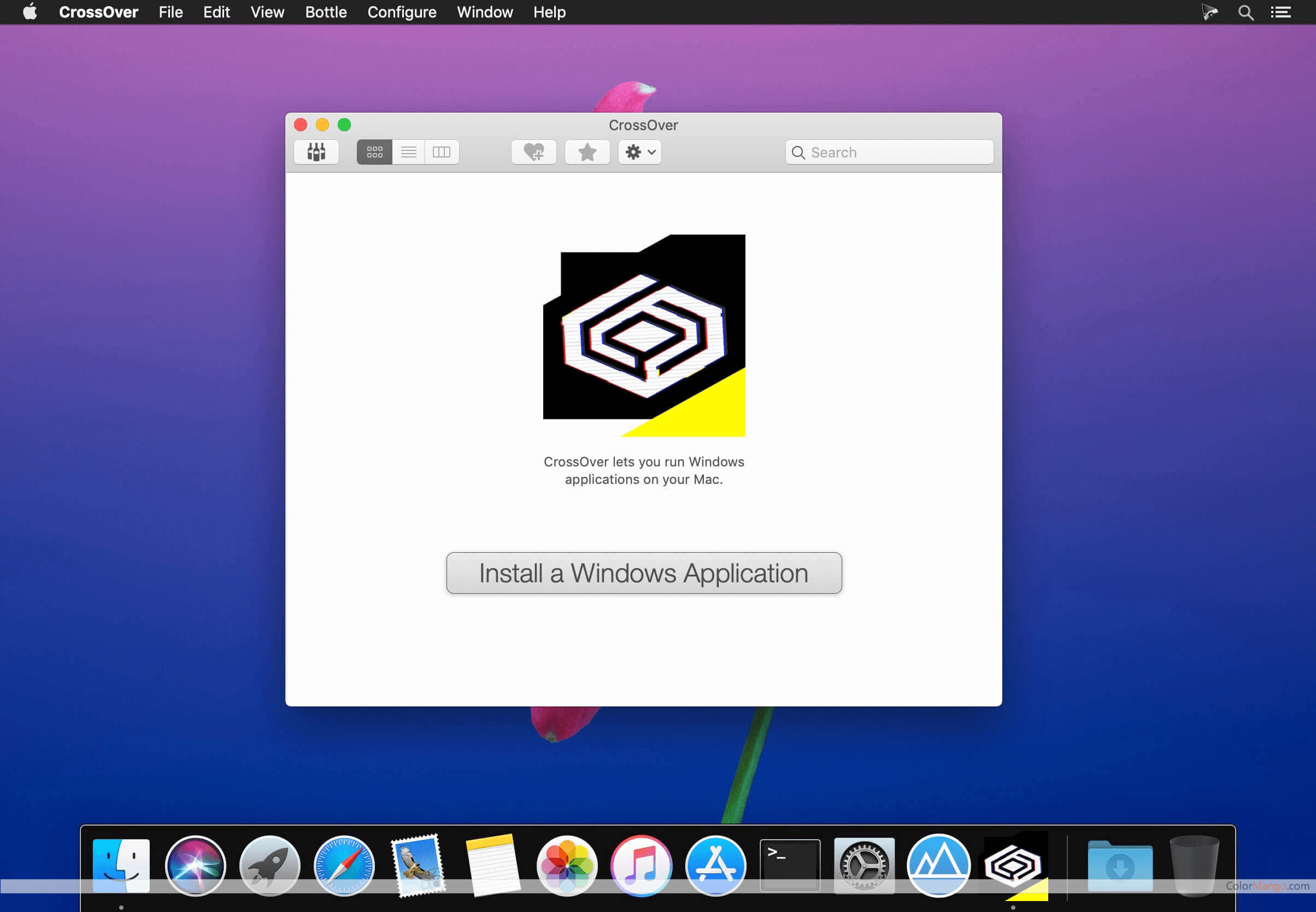This screenshot has height=912, width=1316.
Task: Switch to icon grid view
Action: click(x=374, y=152)
